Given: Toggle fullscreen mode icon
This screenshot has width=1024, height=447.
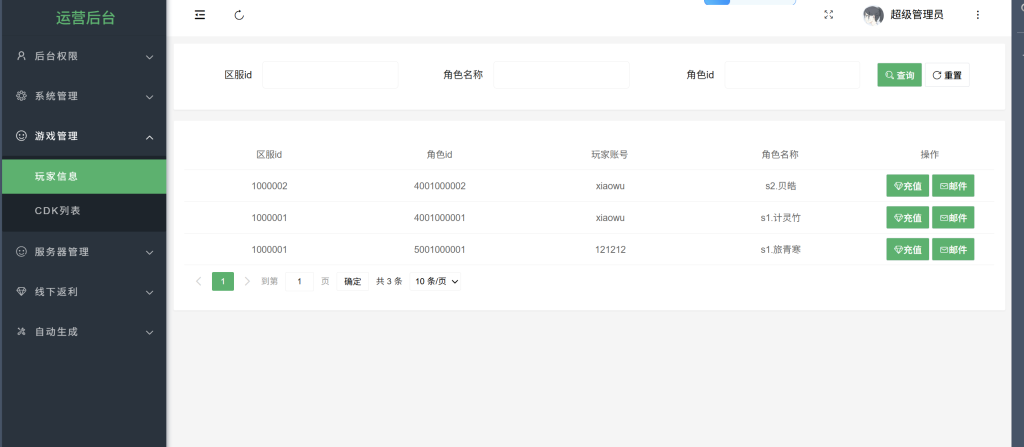Looking at the screenshot, I should pyautogui.click(x=828, y=15).
